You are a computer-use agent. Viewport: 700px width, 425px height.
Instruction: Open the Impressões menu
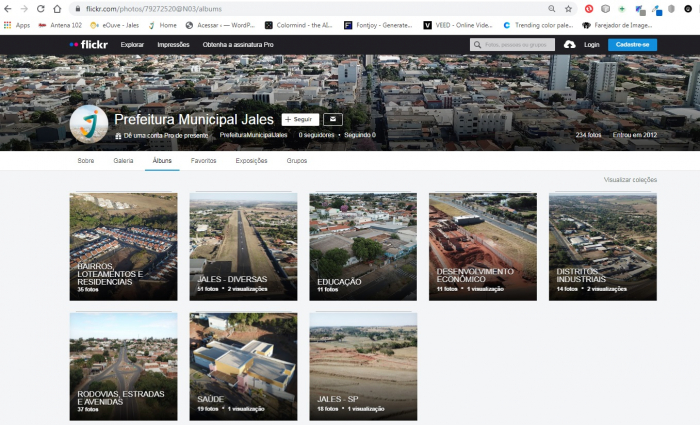click(173, 45)
